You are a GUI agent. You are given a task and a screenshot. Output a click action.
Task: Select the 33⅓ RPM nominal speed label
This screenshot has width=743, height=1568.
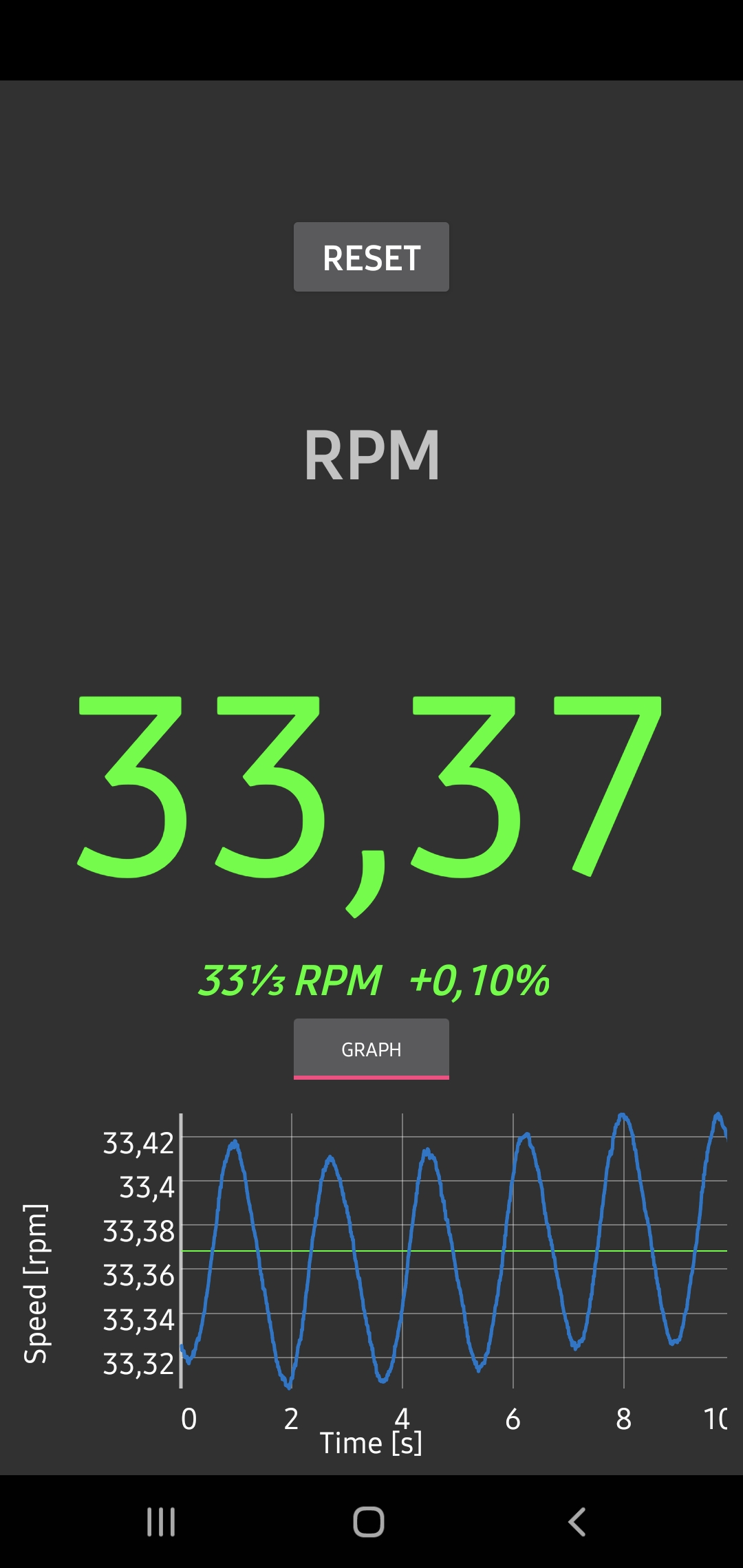(x=290, y=980)
